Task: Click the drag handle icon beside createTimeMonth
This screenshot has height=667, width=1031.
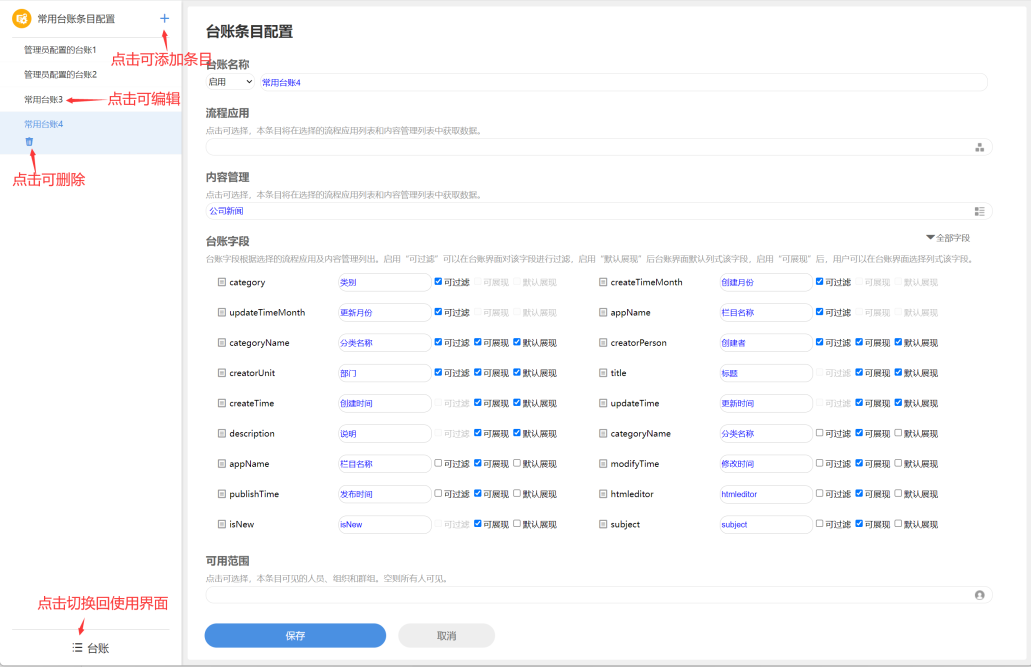Action: coord(603,282)
